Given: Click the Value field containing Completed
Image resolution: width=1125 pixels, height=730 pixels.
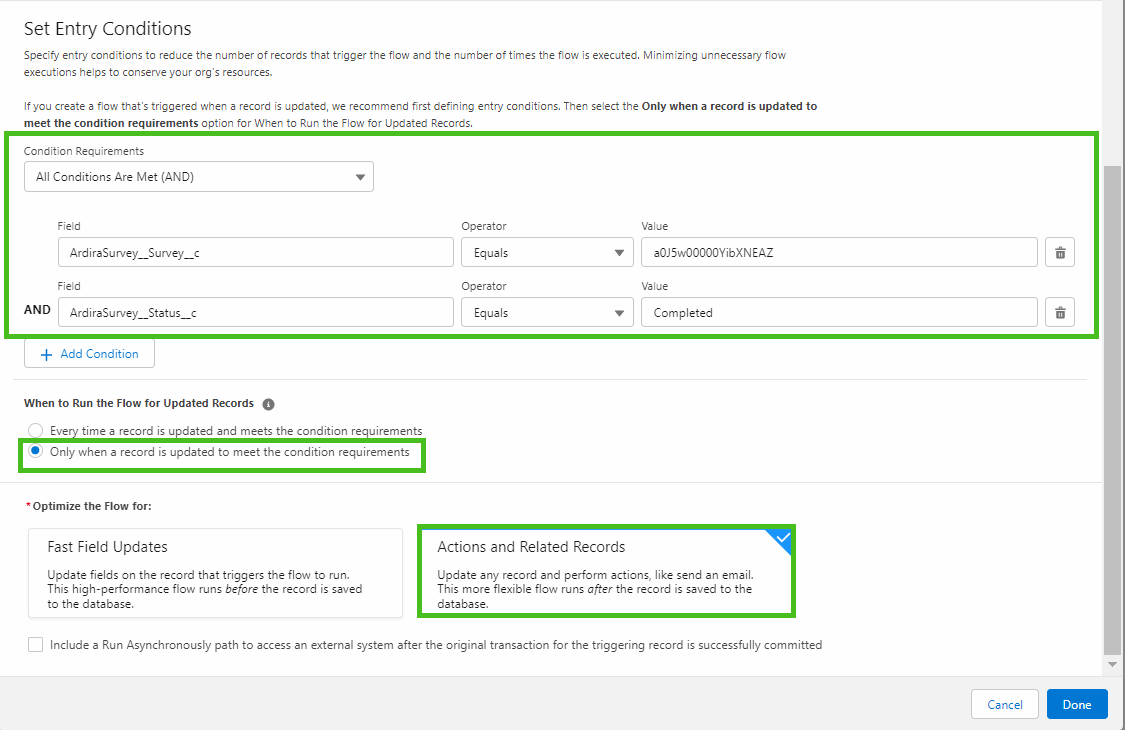Looking at the screenshot, I should 839,312.
